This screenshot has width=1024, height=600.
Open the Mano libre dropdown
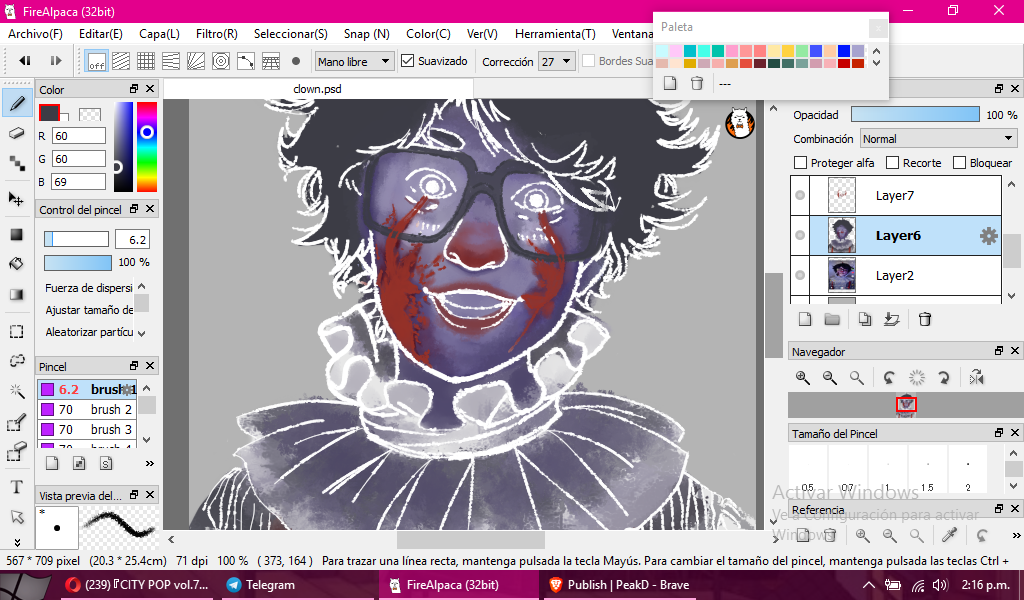coord(355,61)
